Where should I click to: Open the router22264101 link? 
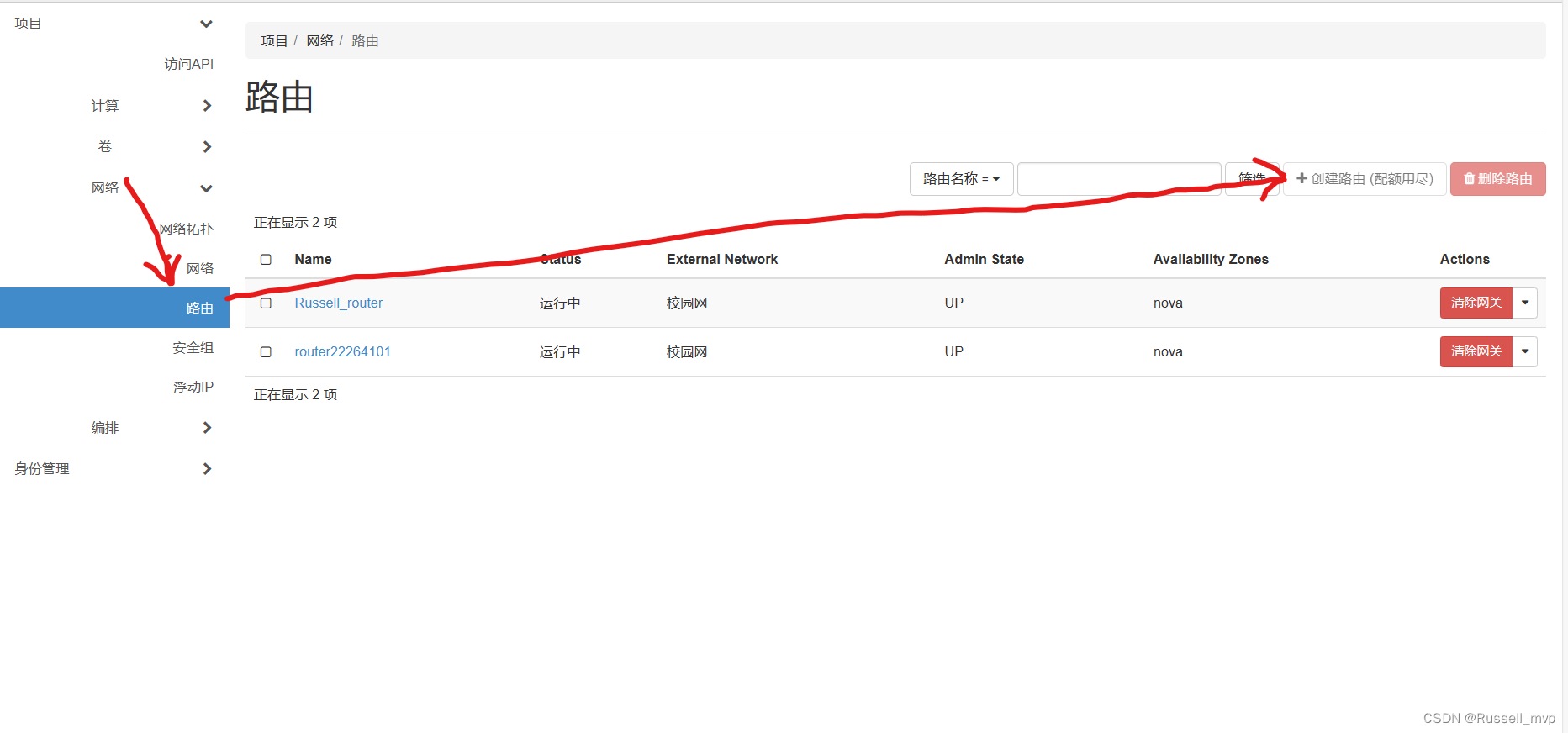(343, 351)
